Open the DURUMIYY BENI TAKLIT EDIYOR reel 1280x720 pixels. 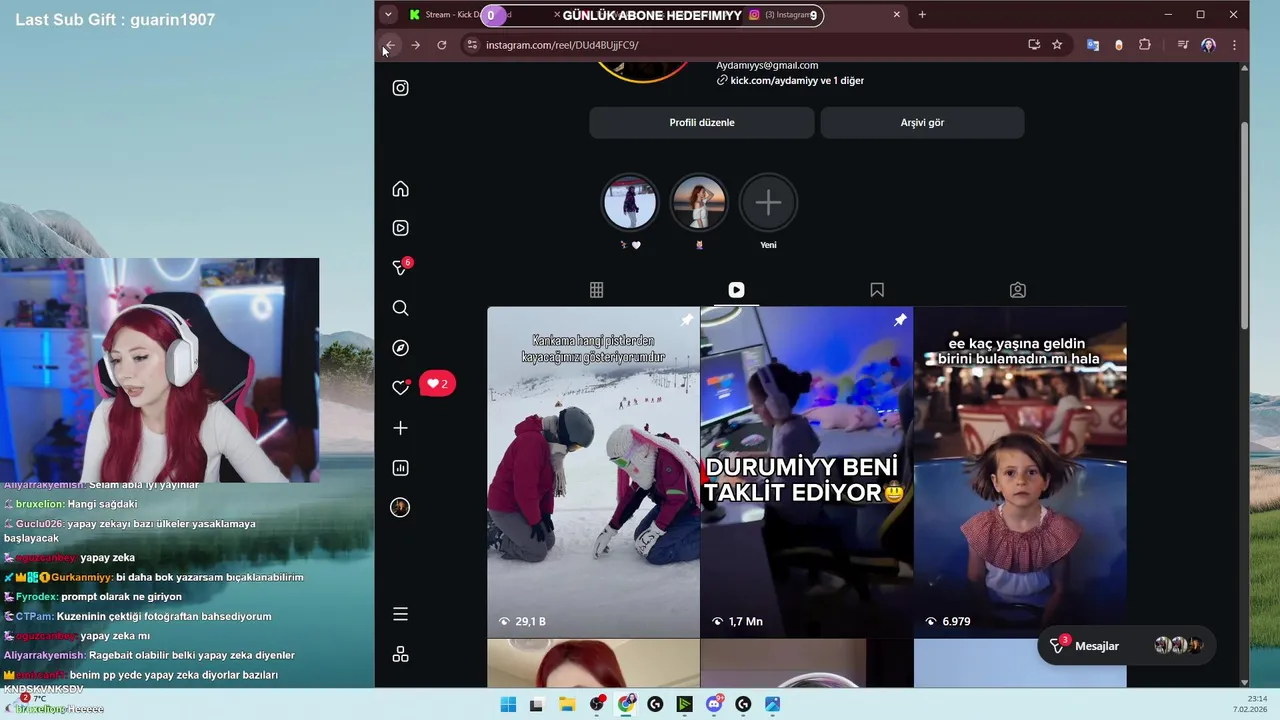pos(806,472)
